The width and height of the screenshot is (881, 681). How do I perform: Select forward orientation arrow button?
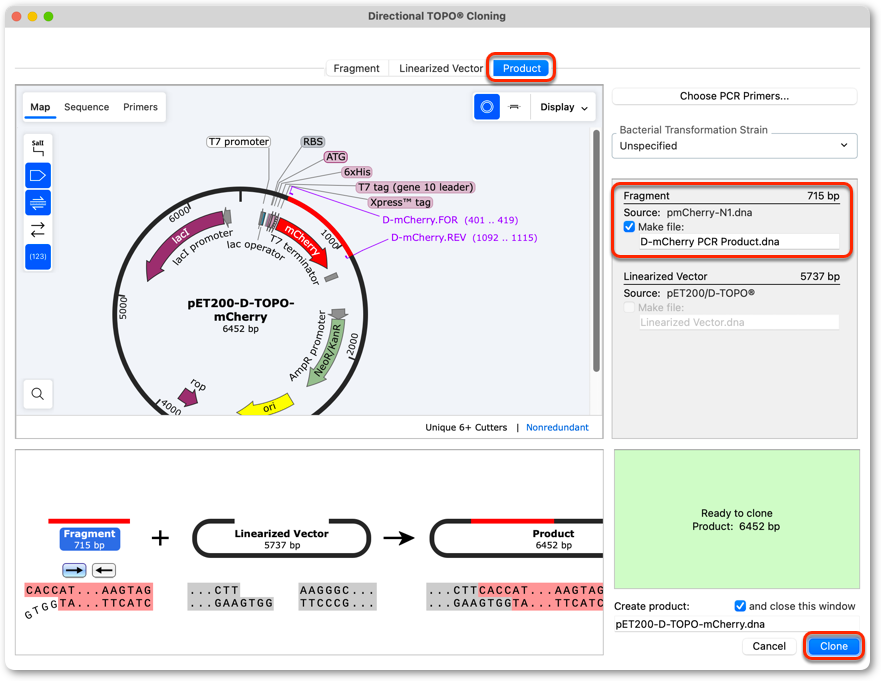click(x=74, y=570)
